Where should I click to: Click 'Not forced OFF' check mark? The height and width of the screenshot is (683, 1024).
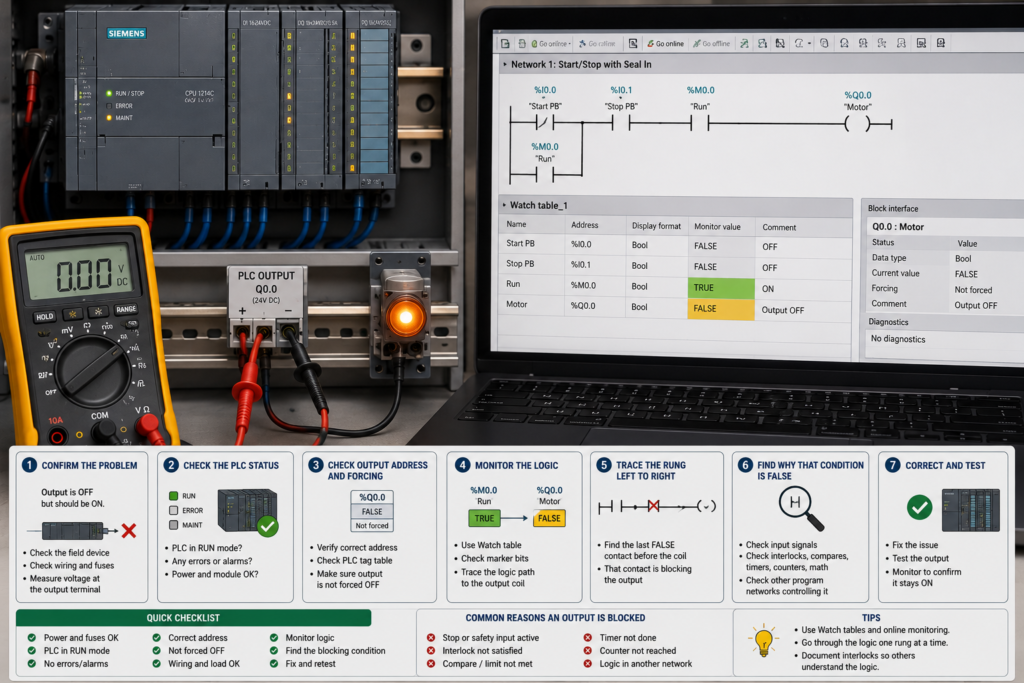pos(157,650)
